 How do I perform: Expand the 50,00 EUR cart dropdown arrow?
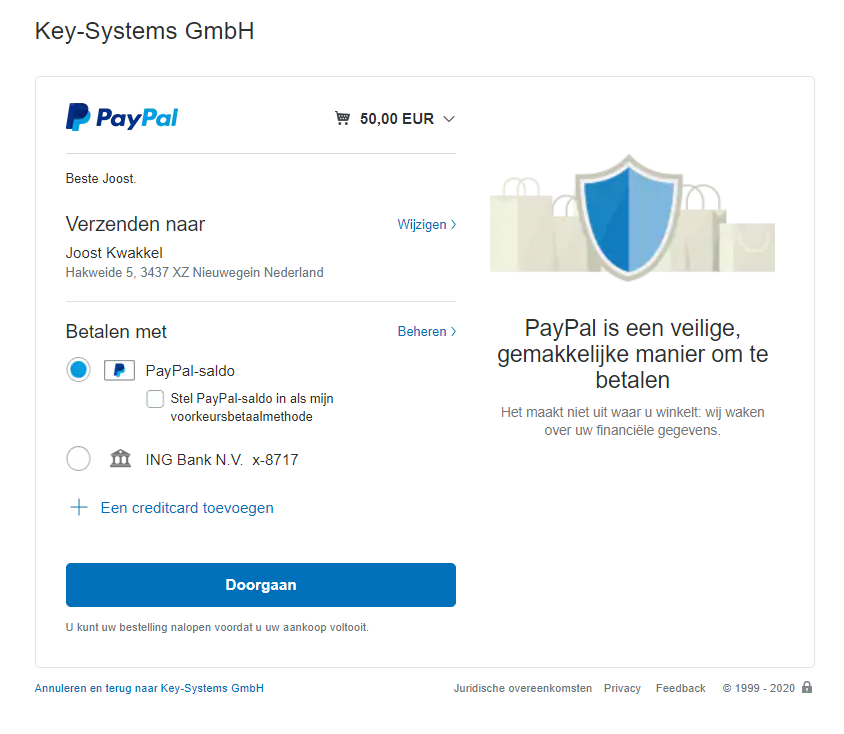point(449,119)
